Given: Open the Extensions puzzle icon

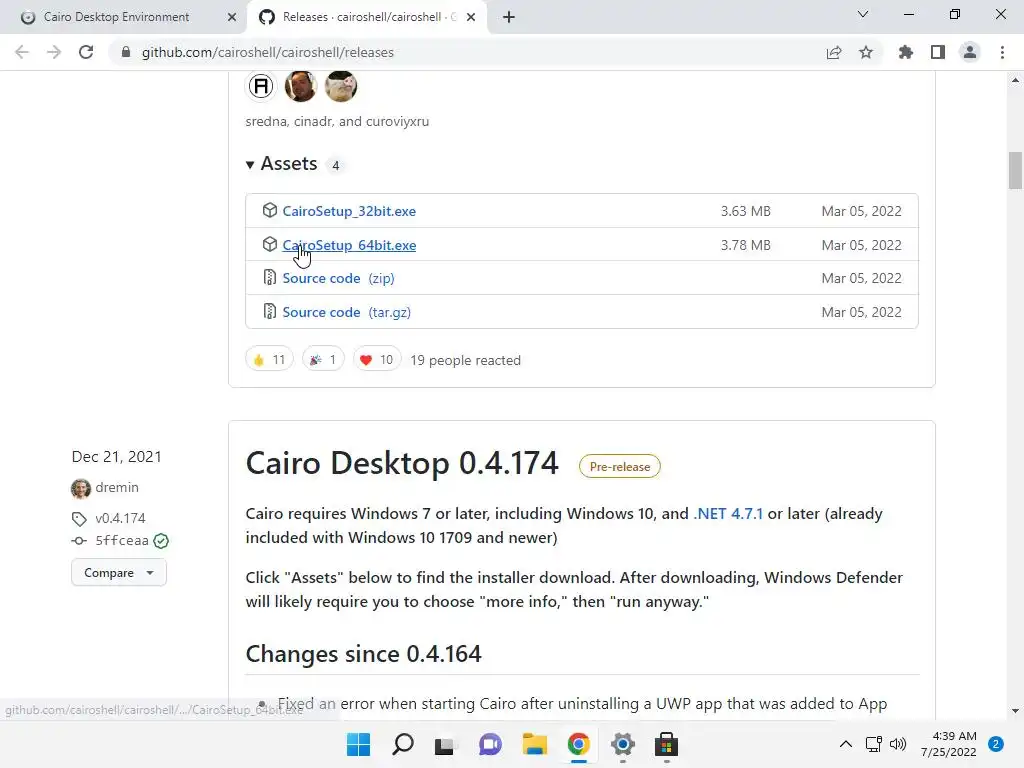Looking at the screenshot, I should click(905, 52).
